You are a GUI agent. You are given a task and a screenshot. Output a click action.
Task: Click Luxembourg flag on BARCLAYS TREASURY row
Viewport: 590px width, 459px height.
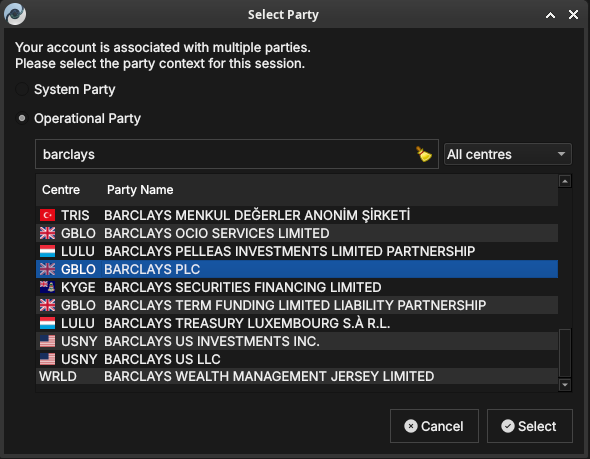47,323
